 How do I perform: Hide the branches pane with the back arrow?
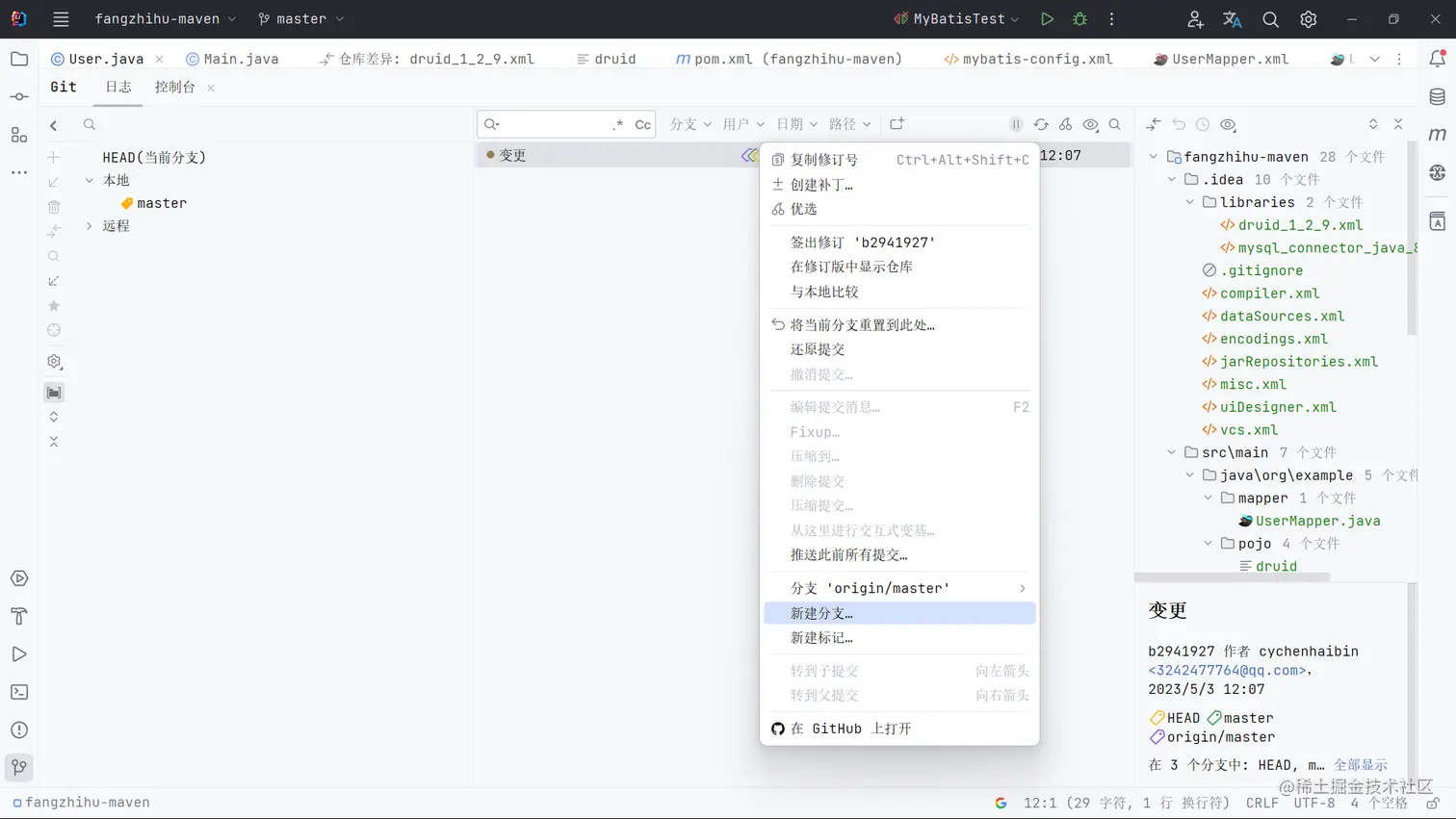pyautogui.click(x=54, y=125)
